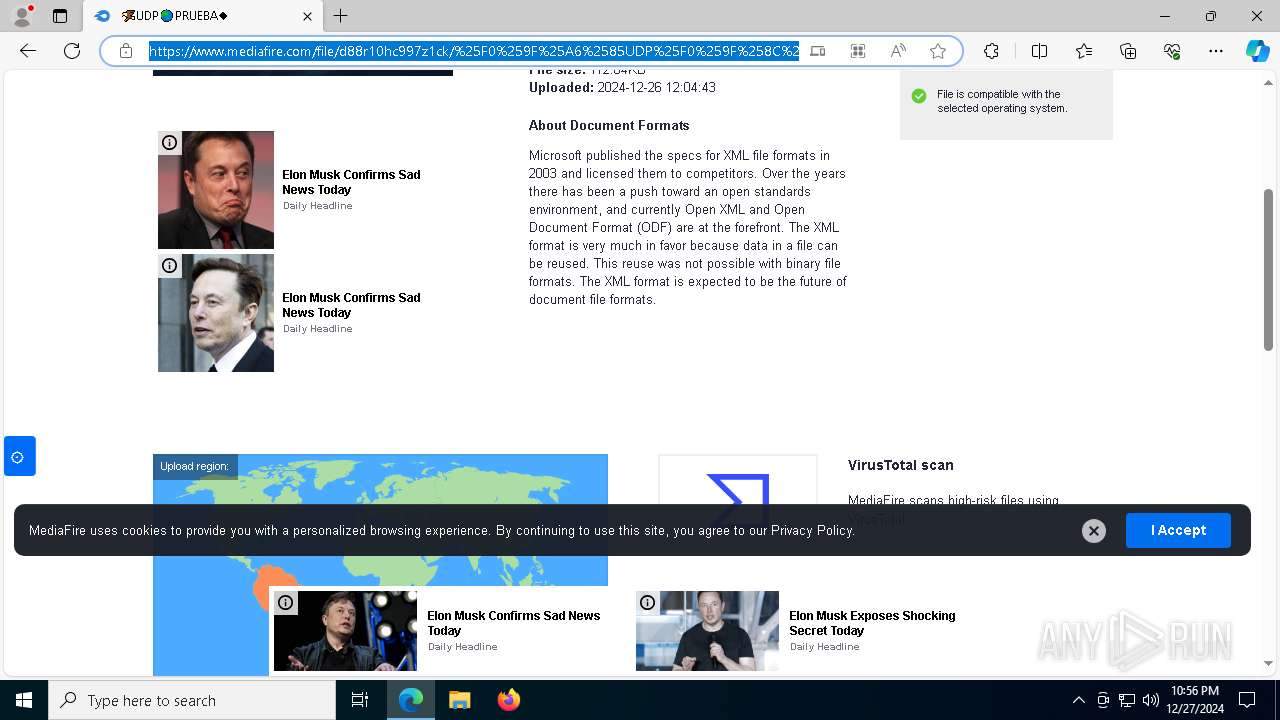Open bottom 'Elon Musk Confirms Sad News Today' ad
The width and height of the screenshot is (1280, 720).
click(514, 623)
